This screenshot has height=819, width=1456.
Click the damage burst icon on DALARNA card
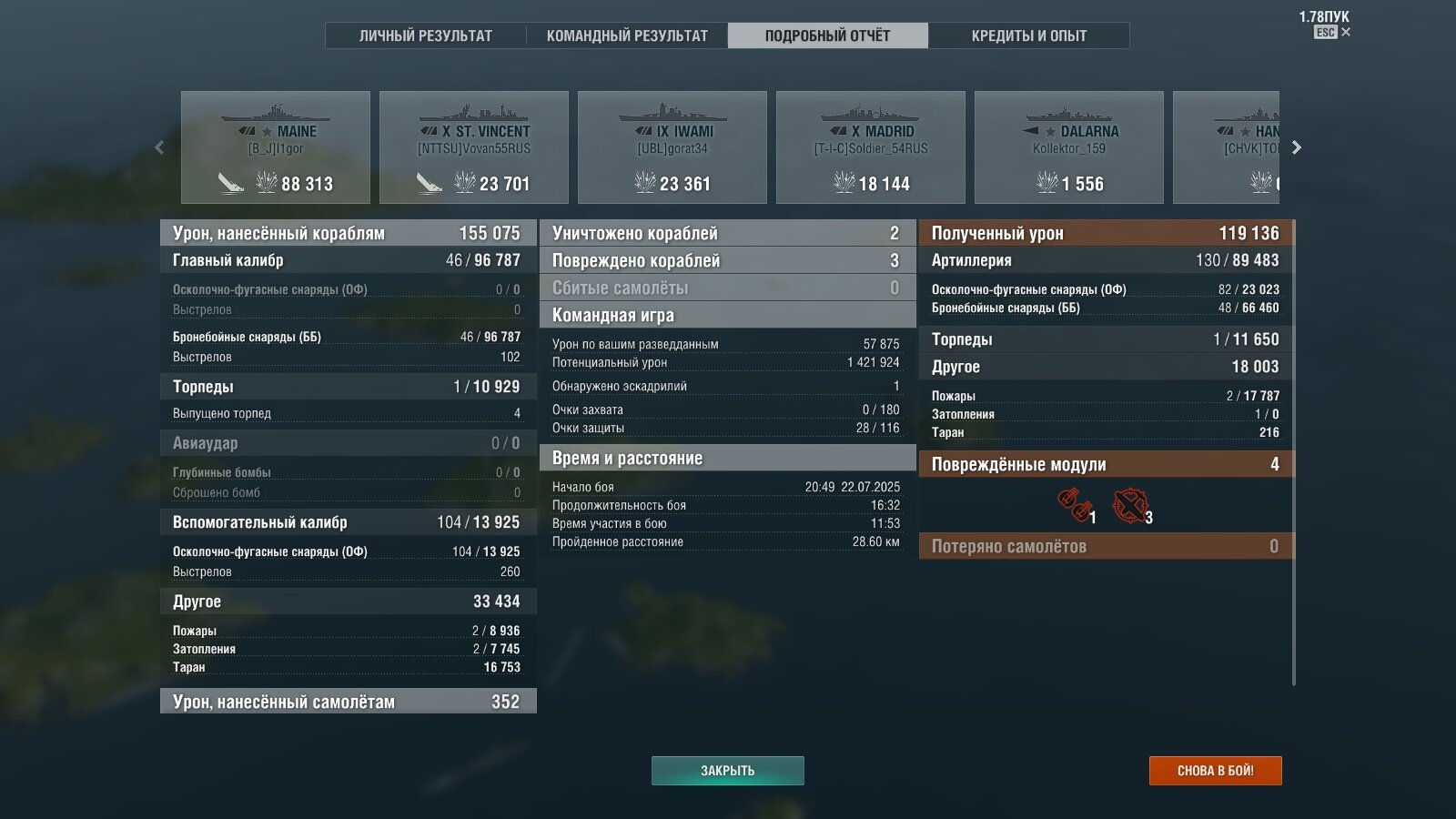tap(1047, 183)
